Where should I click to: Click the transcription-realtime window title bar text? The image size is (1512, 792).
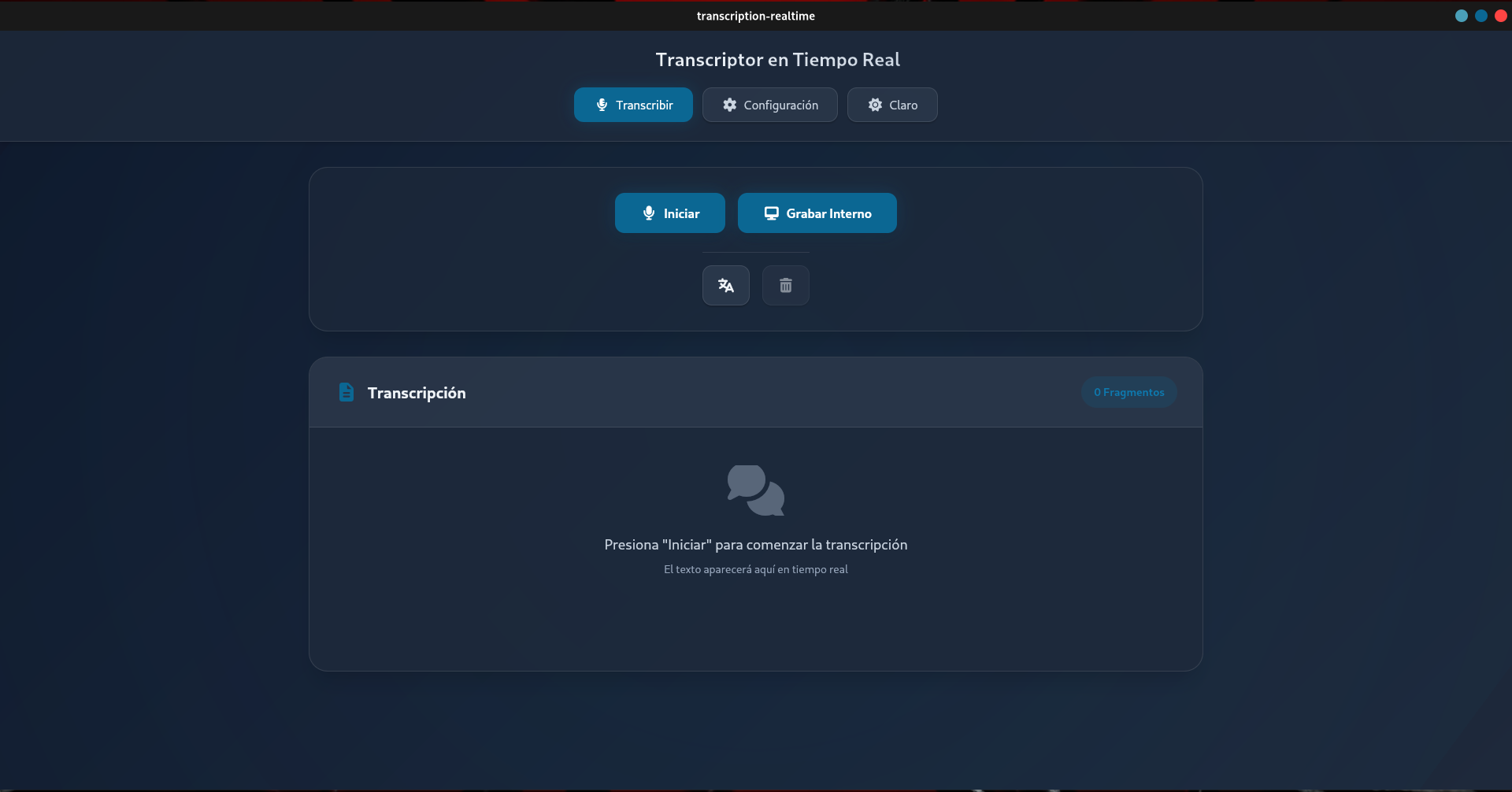(755, 16)
